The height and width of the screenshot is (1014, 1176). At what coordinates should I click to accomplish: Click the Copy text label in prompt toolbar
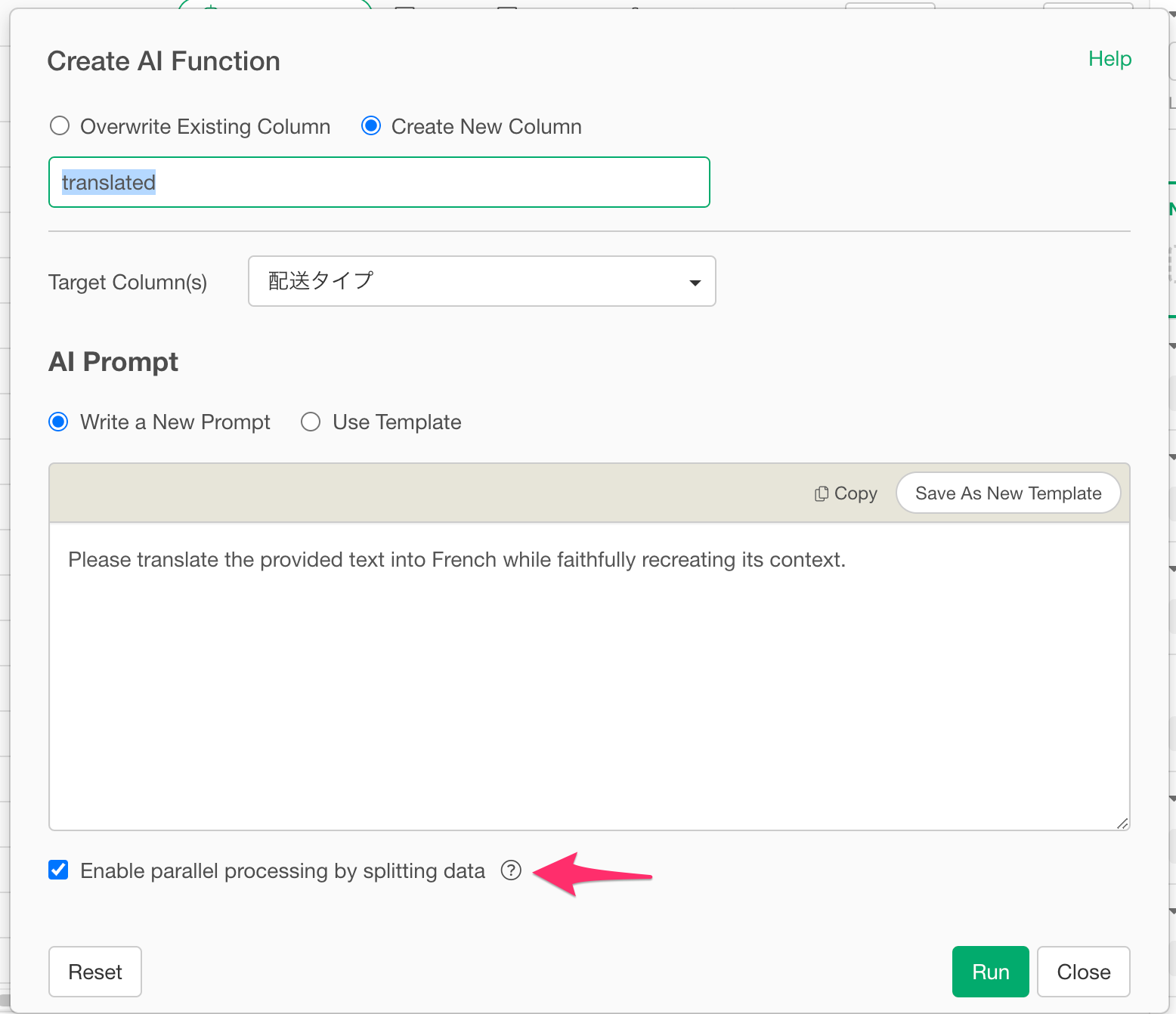click(x=856, y=494)
